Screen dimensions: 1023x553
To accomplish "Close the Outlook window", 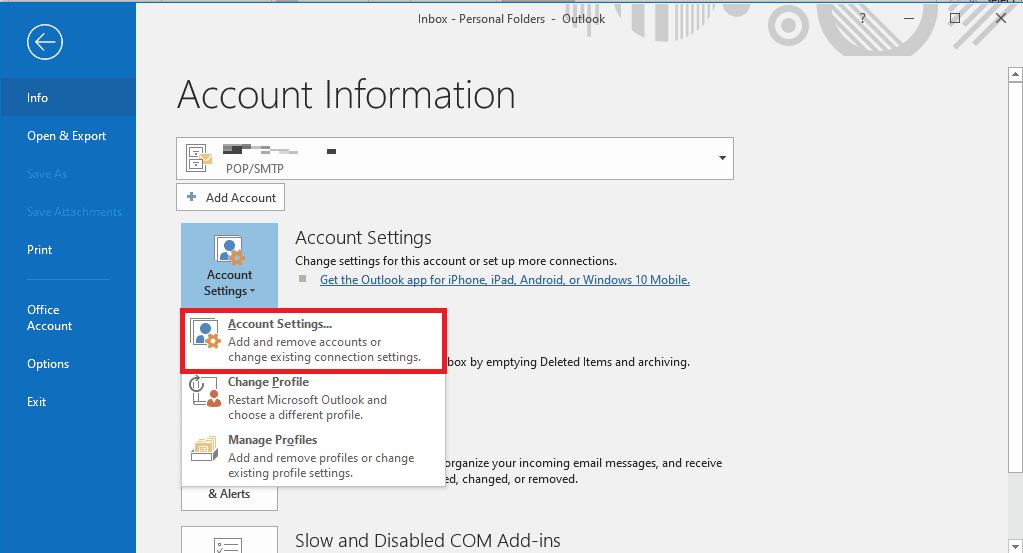I will [x=1001, y=18].
